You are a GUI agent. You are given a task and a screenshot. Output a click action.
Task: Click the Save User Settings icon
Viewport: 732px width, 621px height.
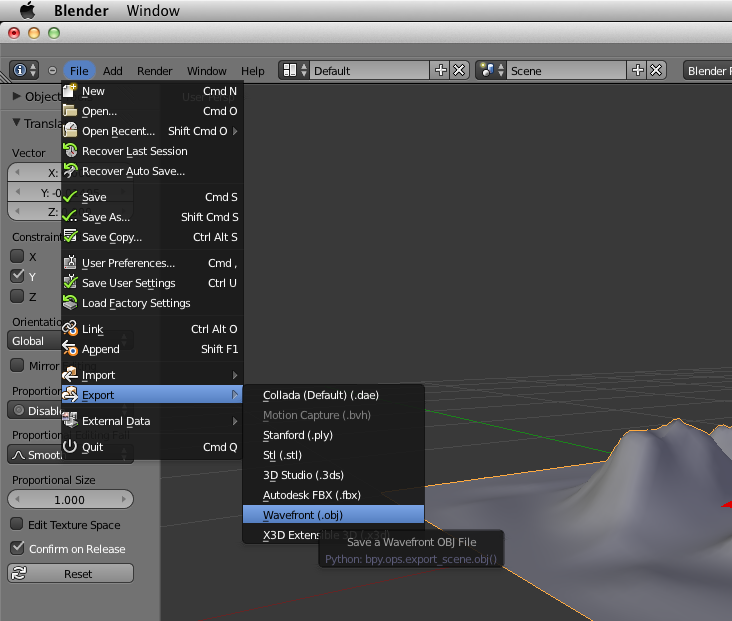coord(70,282)
